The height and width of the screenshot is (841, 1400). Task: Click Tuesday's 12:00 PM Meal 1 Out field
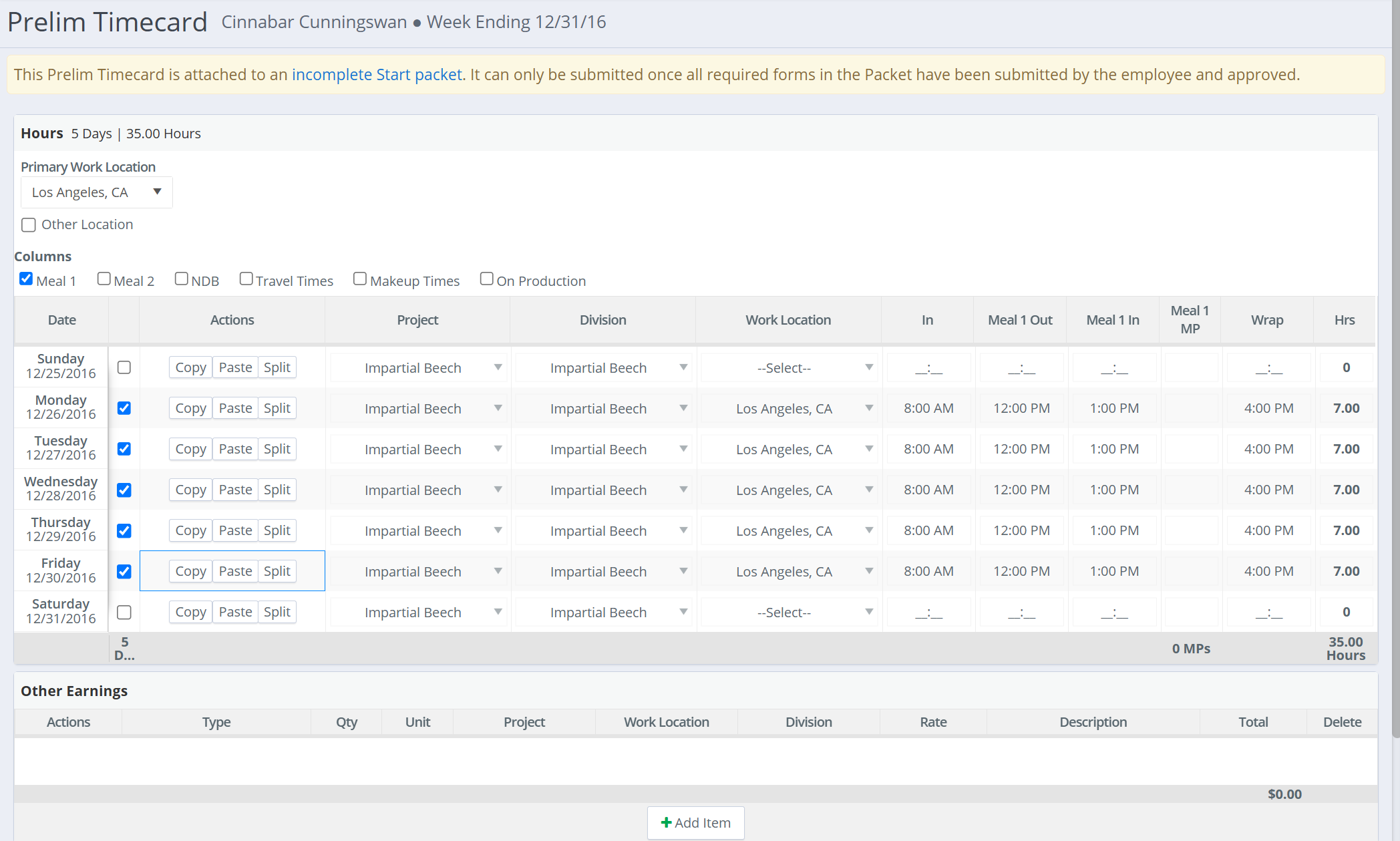point(1021,450)
